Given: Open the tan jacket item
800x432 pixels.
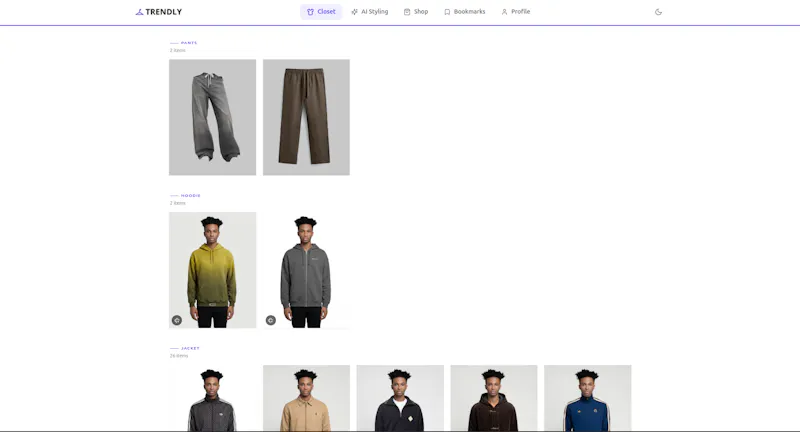Looking at the screenshot, I should pyautogui.click(x=306, y=398).
